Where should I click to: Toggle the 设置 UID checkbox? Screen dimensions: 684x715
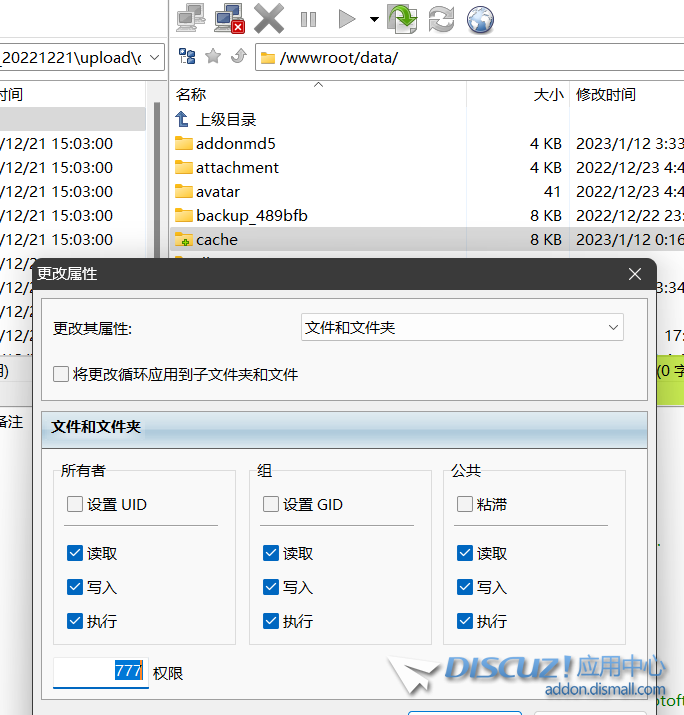[x=75, y=504]
